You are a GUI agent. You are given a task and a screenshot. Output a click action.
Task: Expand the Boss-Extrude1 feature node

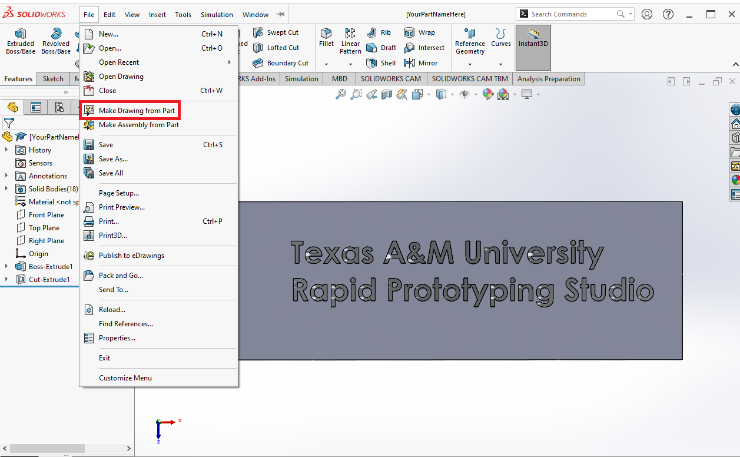tap(6, 266)
